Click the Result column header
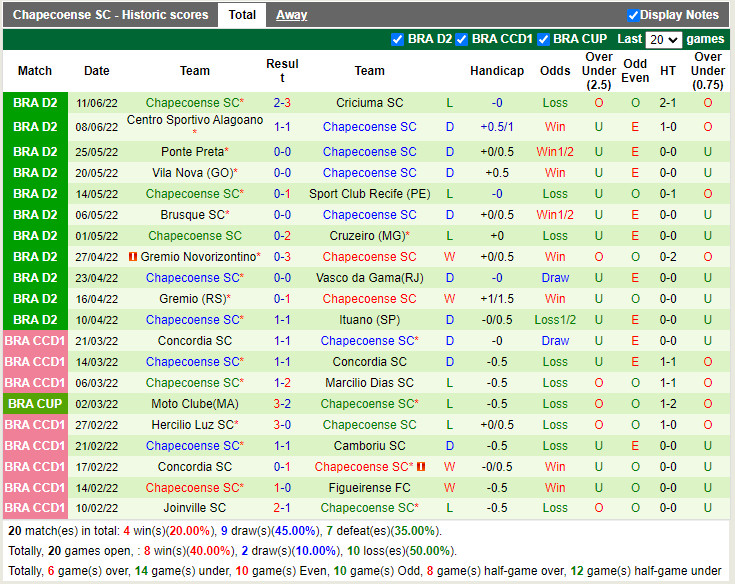735x584 pixels. pyautogui.click(x=282, y=71)
